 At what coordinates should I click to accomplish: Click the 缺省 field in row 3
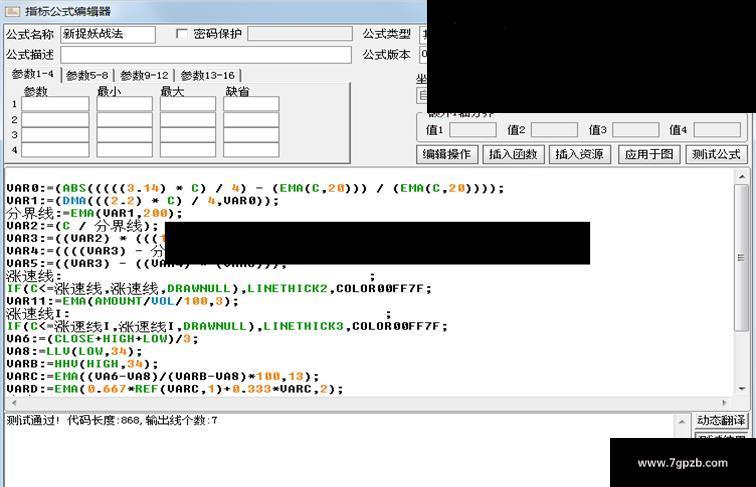pyautogui.click(x=251, y=135)
